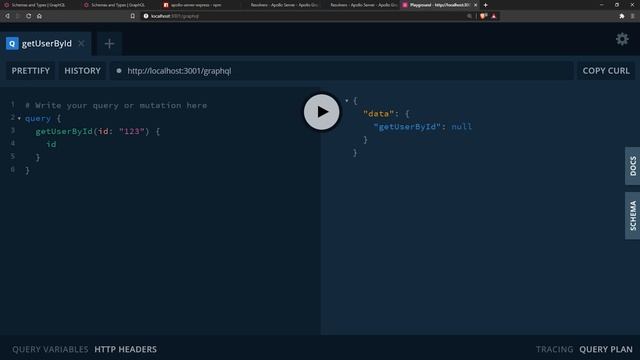Open the browser home page icon
Viewport: 640px width, 360px height.
pos(39,16)
